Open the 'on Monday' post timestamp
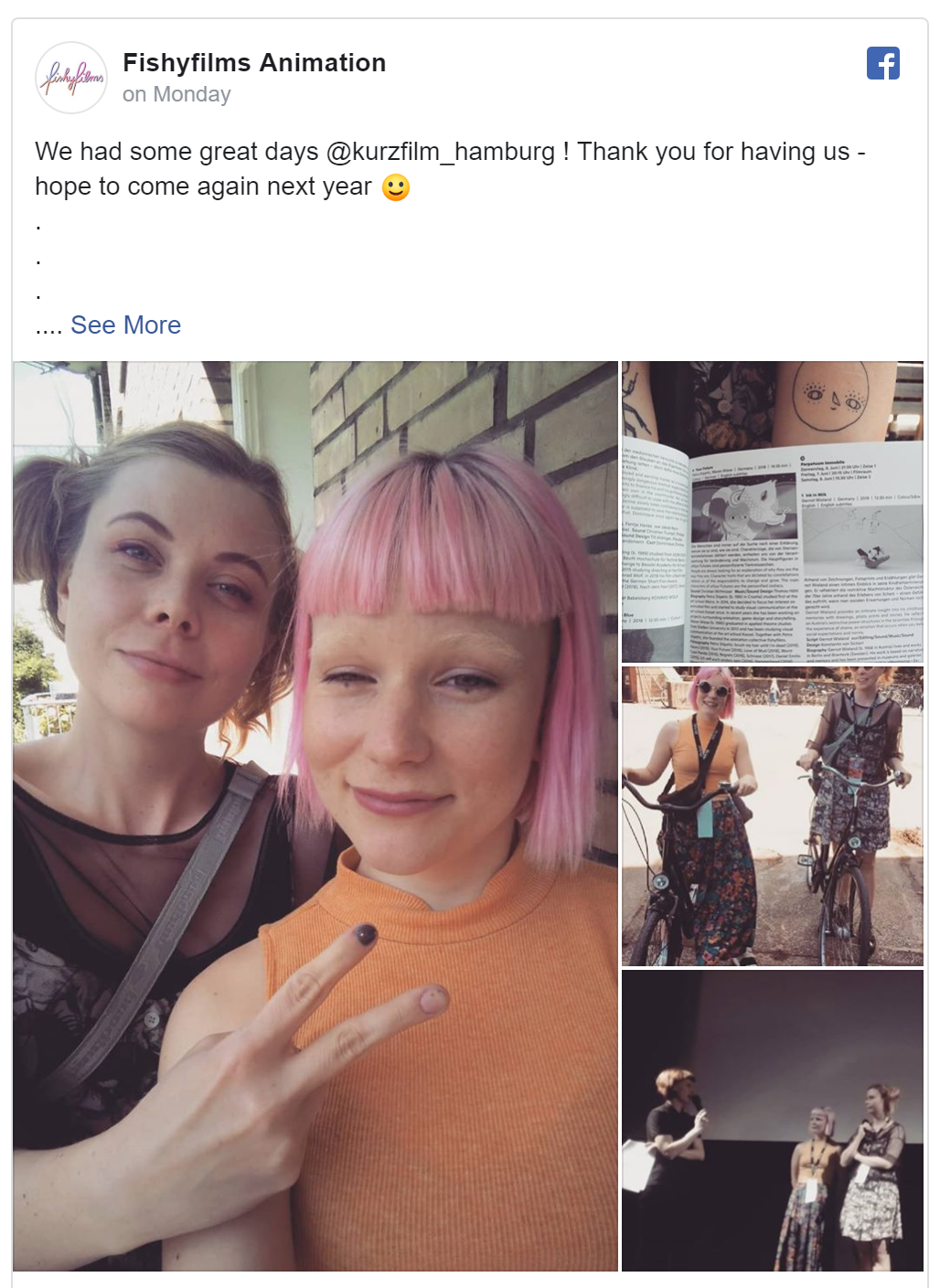The image size is (940, 1288). tap(176, 94)
